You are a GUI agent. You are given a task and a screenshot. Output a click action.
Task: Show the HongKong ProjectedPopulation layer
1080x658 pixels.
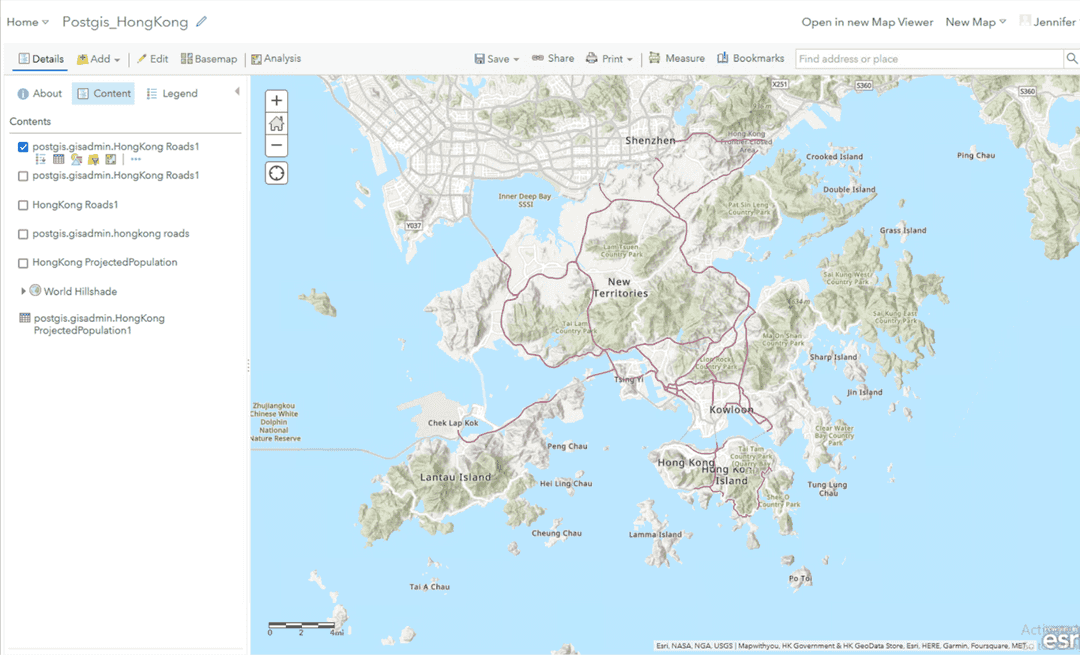22,264
